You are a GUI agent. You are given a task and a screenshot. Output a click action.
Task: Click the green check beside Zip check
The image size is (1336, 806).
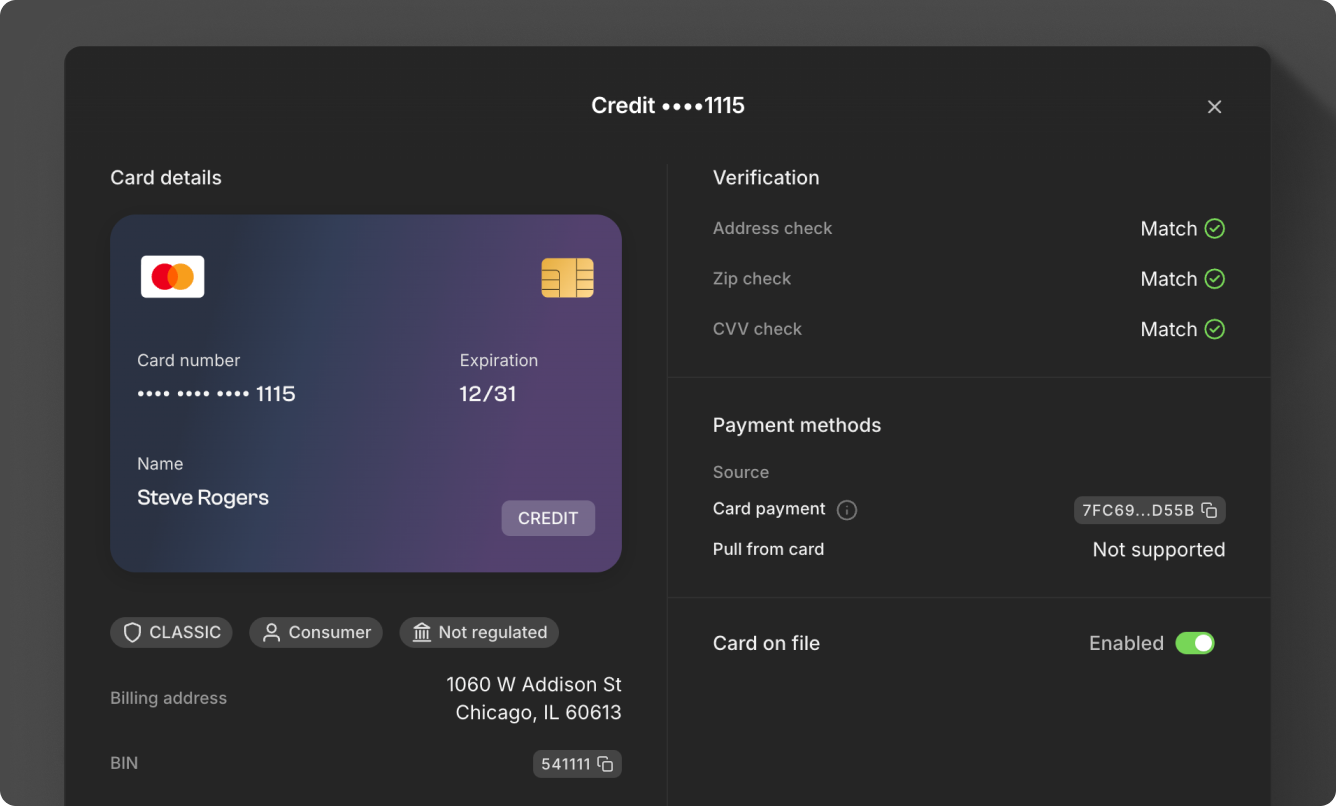1213,279
